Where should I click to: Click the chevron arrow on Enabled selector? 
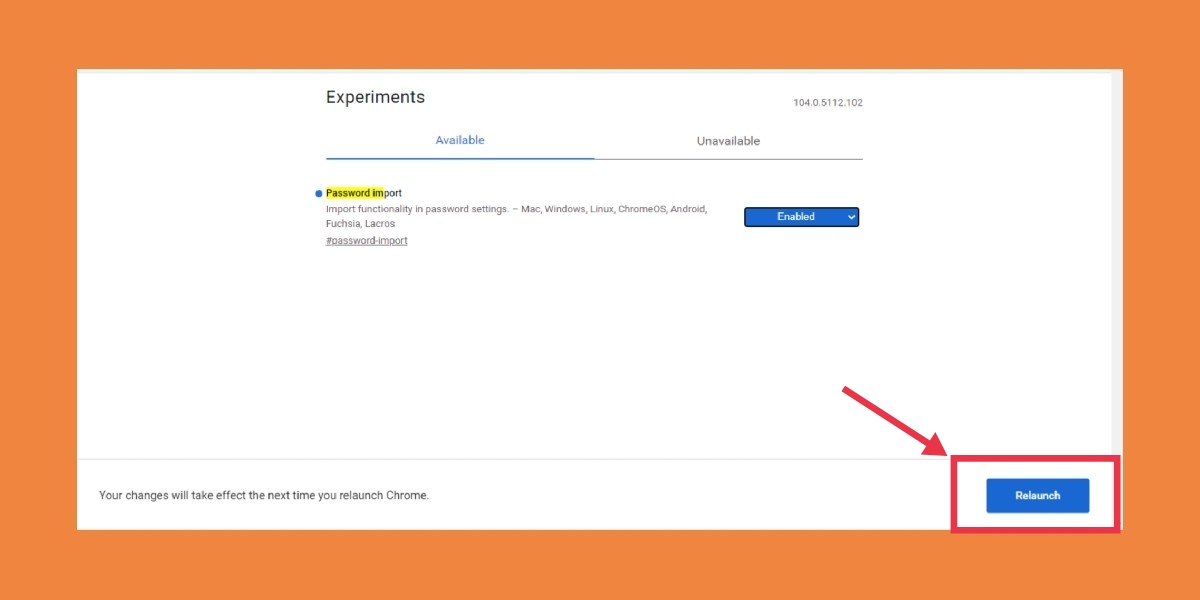pos(851,217)
